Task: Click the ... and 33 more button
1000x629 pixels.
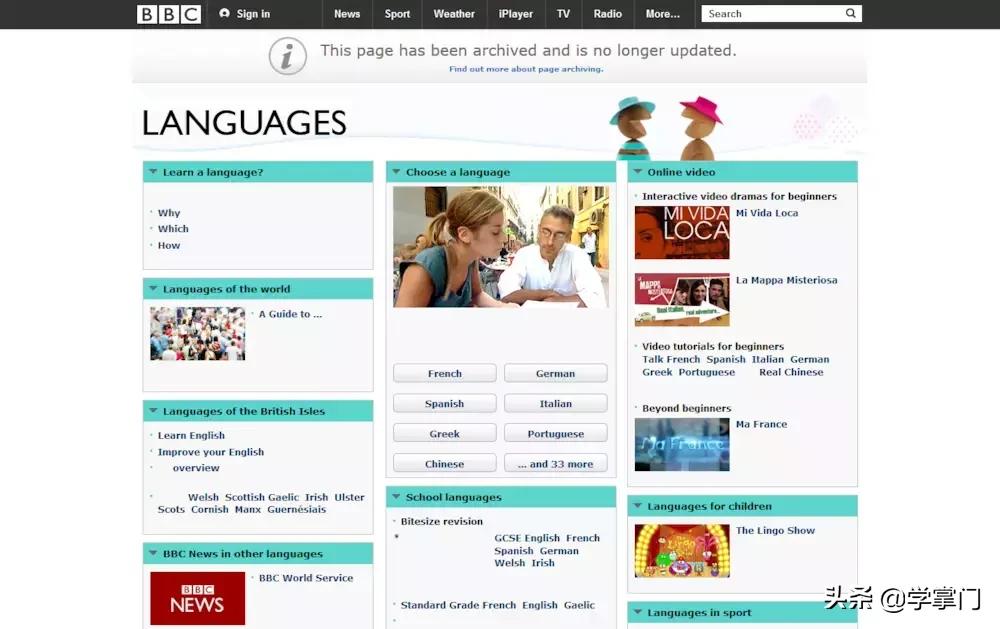Action: coord(555,464)
